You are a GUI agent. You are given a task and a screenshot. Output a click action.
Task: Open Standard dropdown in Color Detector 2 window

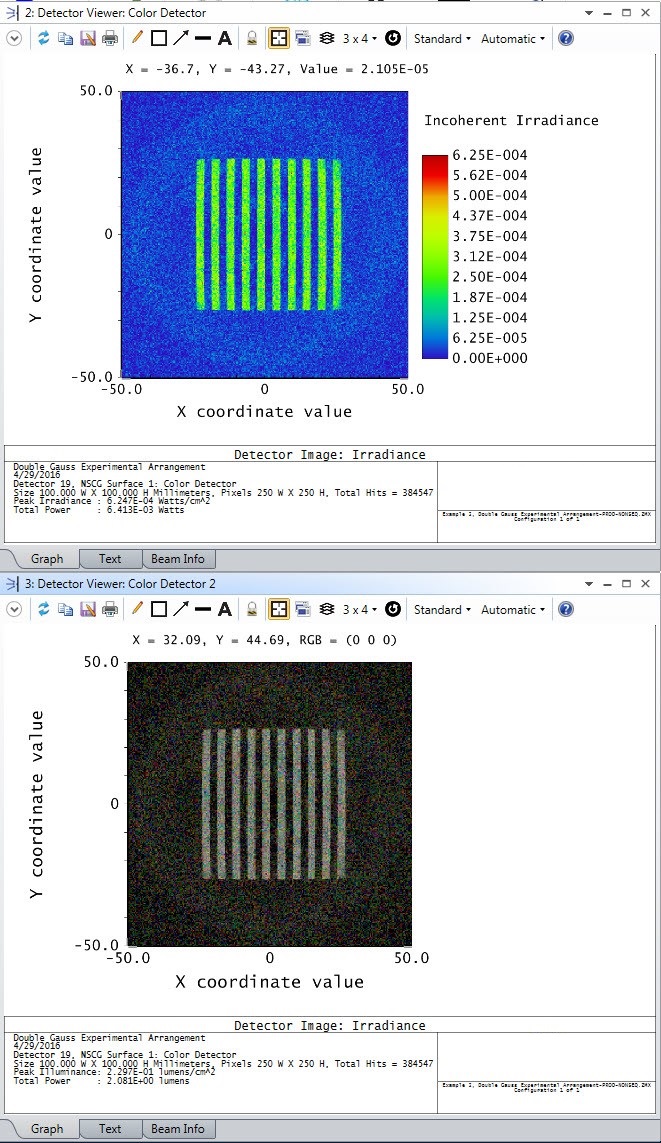point(442,609)
